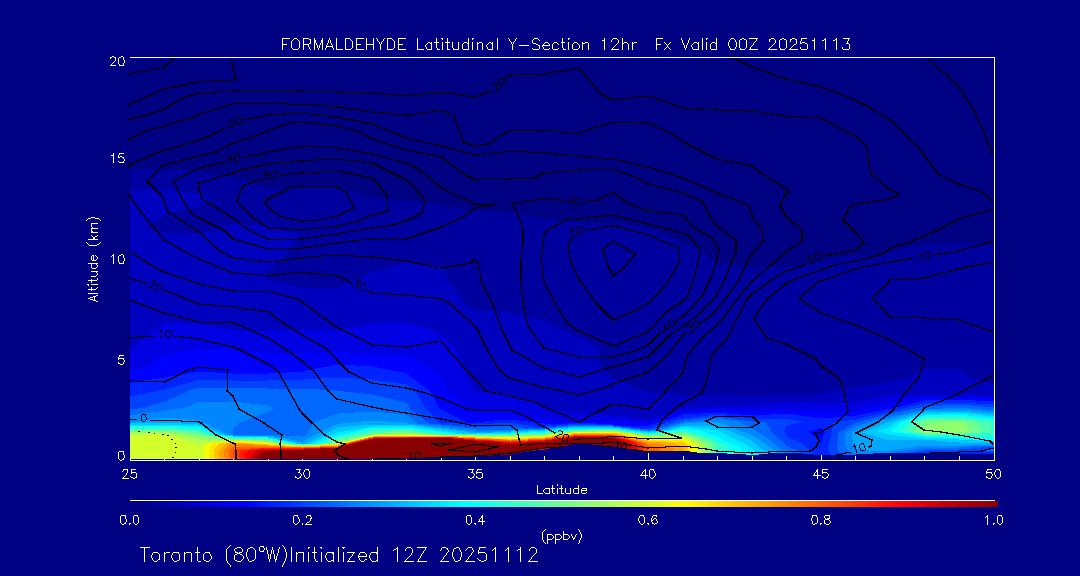This screenshot has width=1080, height=576.
Task: Click the 'Latitude' x-axis label
Action: [561, 489]
